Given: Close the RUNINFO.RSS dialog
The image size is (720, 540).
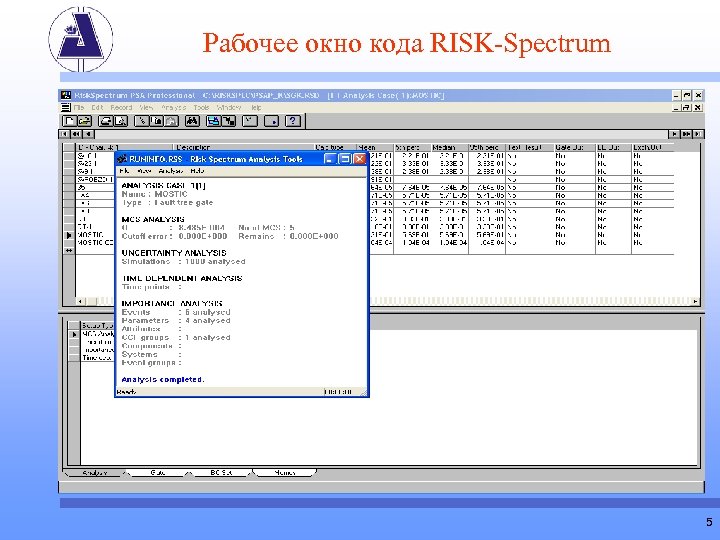Looking at the screenshot, I should coord(360,159).
